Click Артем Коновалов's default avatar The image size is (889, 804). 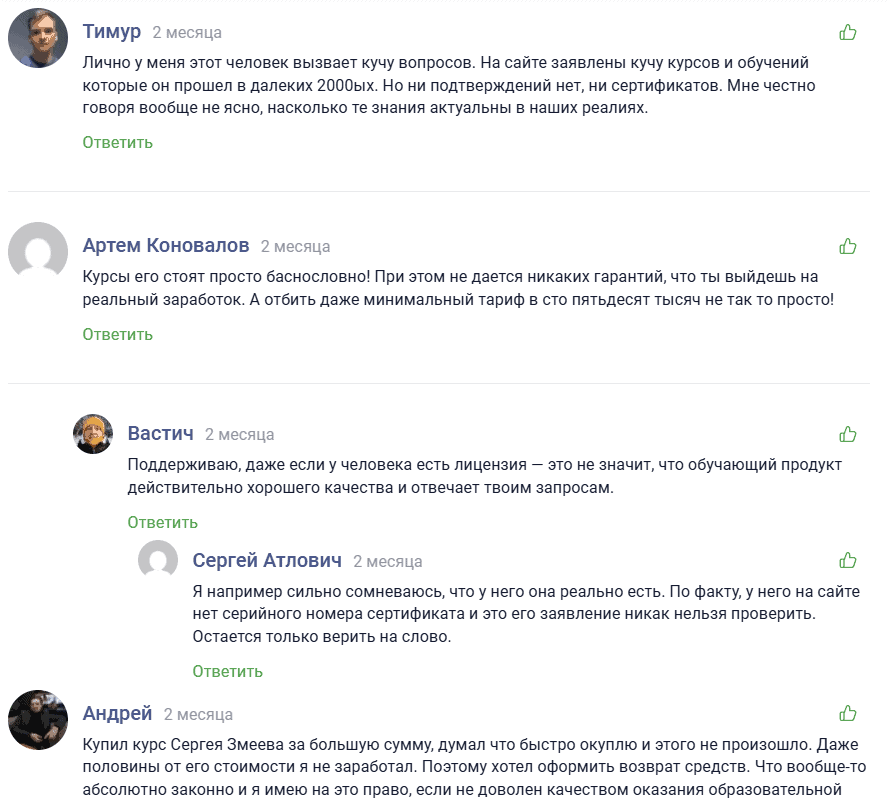(x=38, y=252)
